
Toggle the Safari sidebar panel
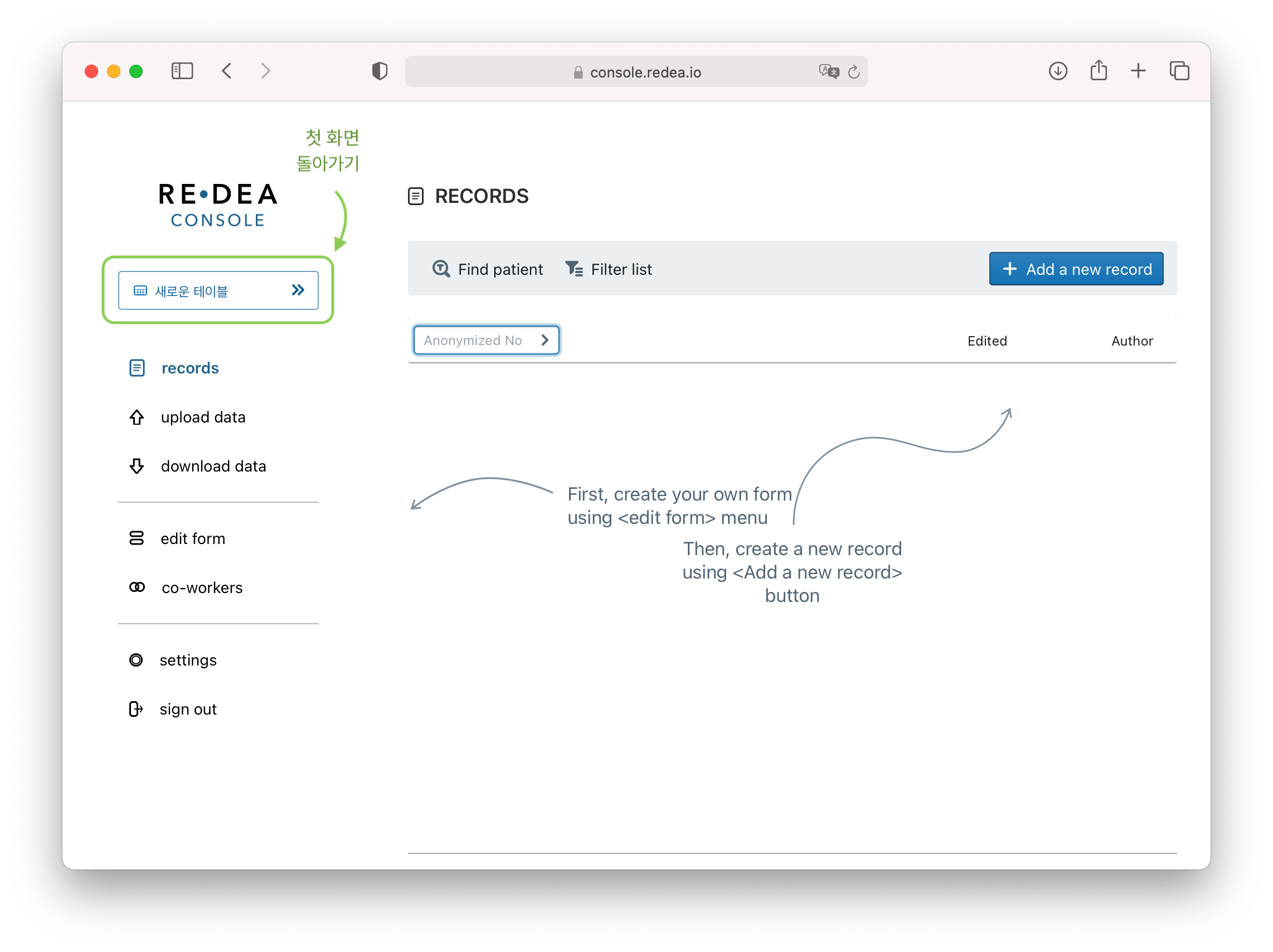click(182, 71)
